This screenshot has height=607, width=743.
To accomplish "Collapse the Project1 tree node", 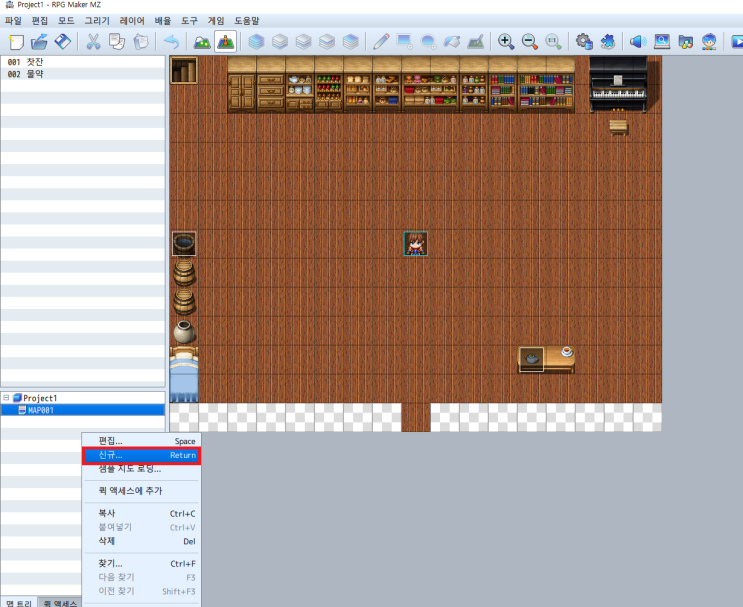I will point(6,398).
